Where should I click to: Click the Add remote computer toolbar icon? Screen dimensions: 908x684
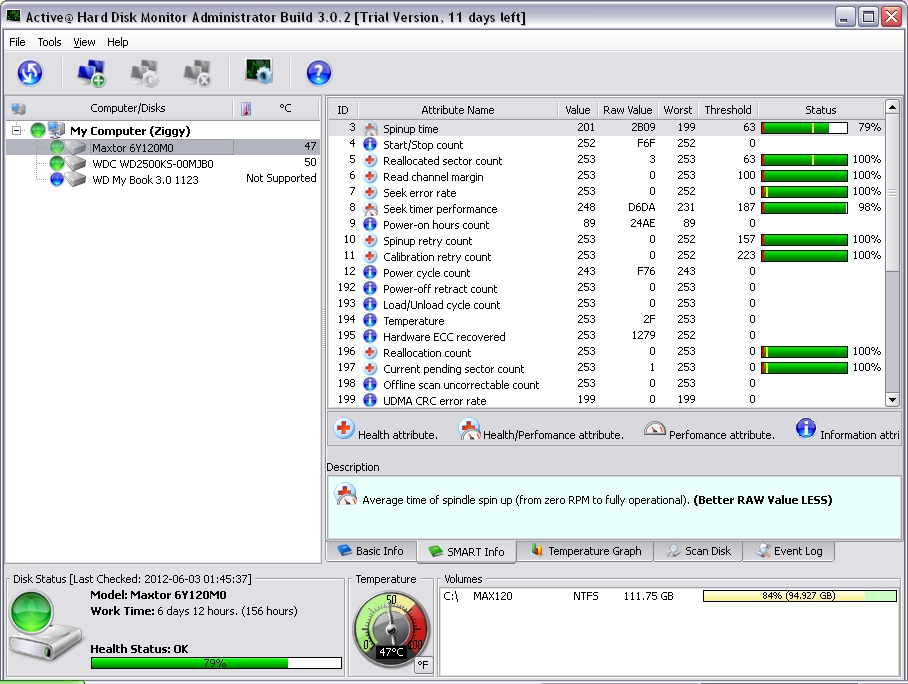pyautogui.click(x=91, y=73)
